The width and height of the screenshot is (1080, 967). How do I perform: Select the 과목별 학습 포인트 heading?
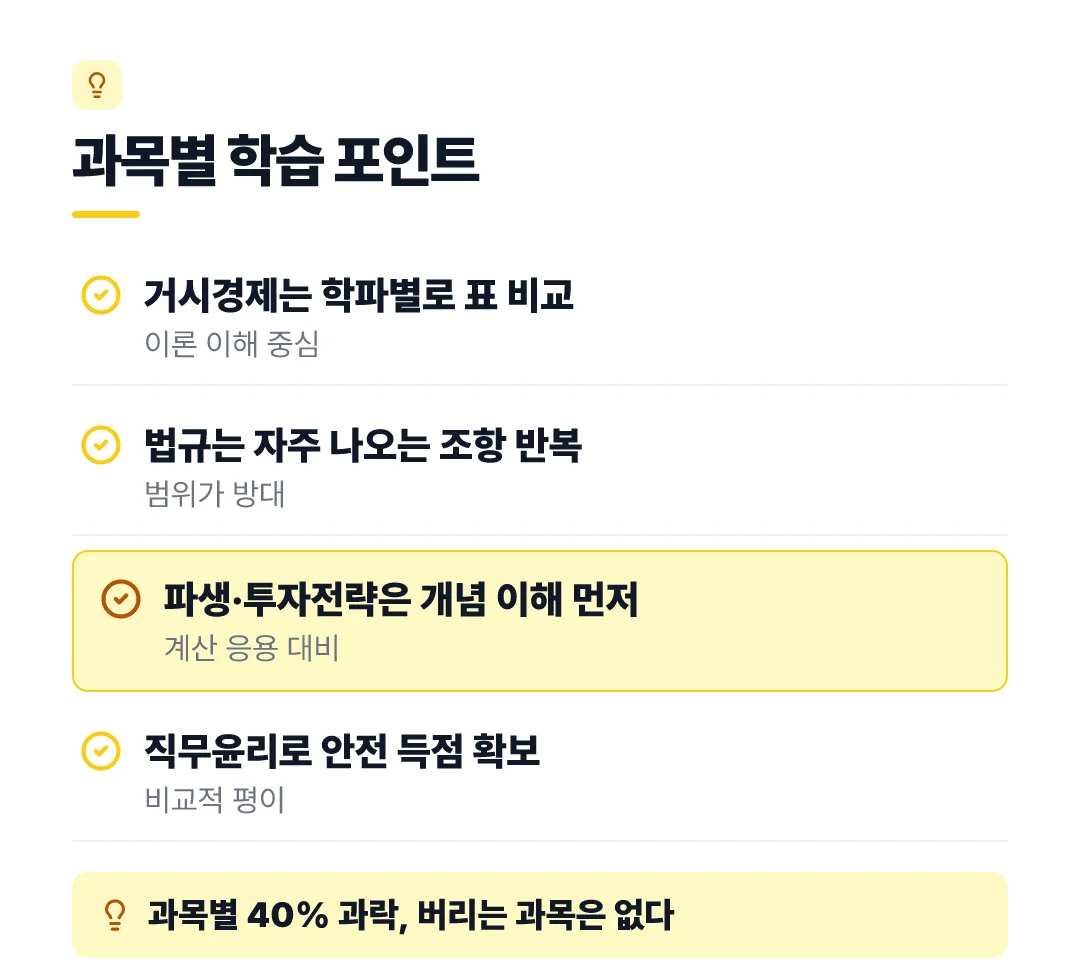click(275, 160)
